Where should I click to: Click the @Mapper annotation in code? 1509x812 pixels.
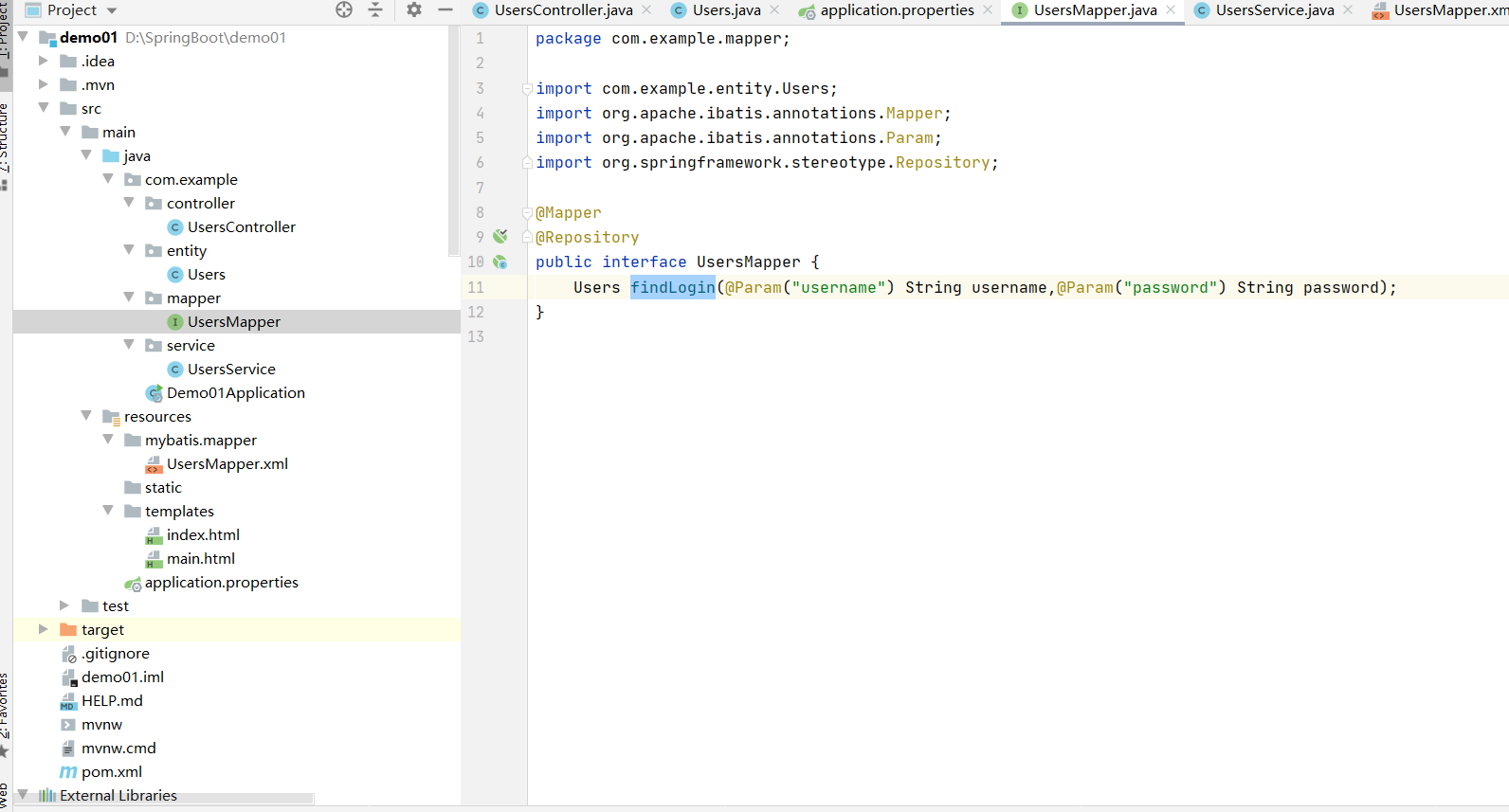[568, 213]
